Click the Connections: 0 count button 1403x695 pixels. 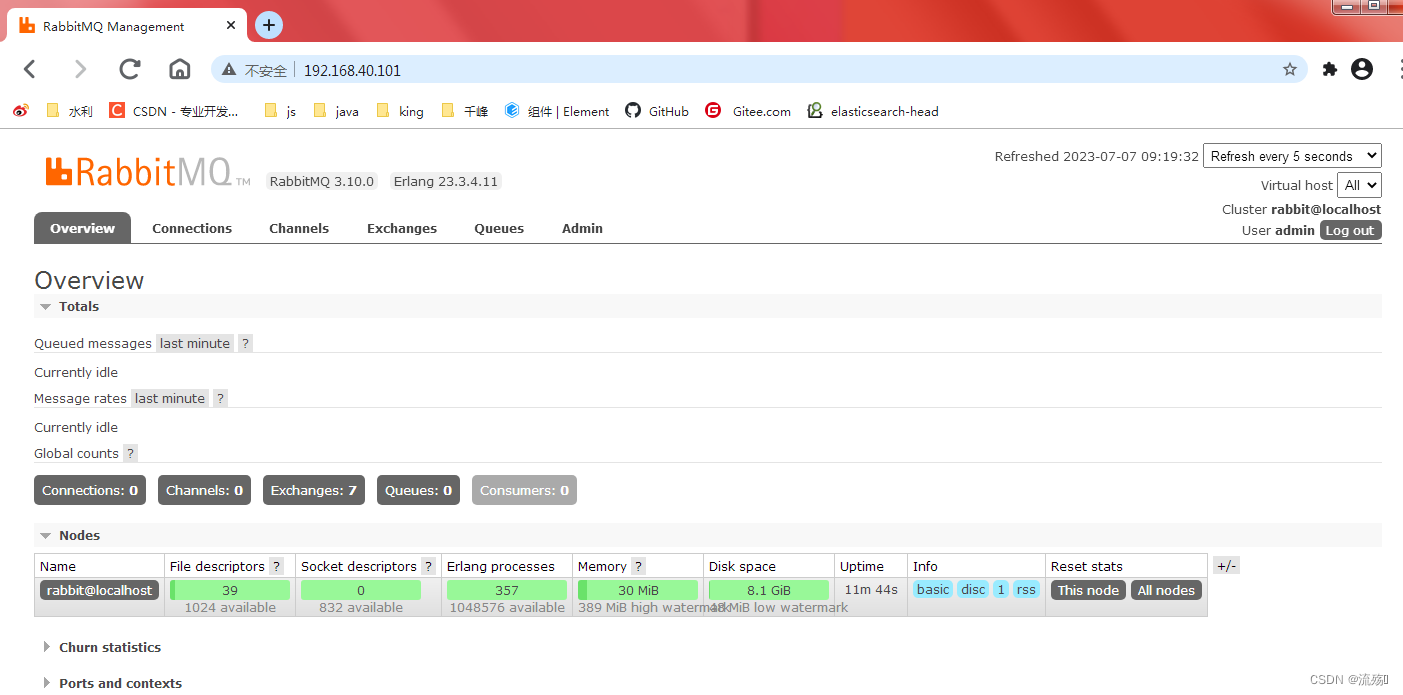pyautogui.click(x=90, y=490)
